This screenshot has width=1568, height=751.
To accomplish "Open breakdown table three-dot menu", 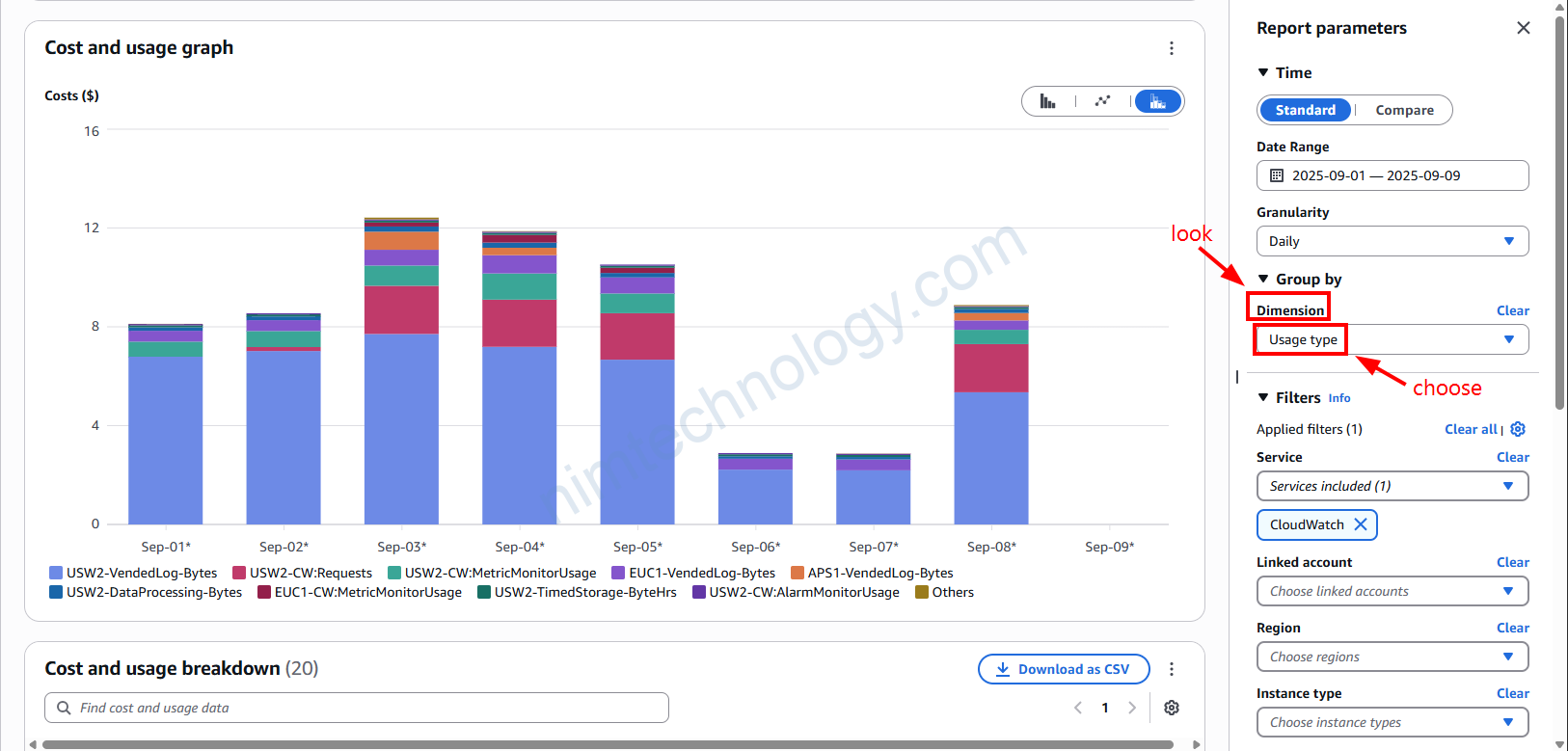I will pyautogui.click(x=1171, y=669).
